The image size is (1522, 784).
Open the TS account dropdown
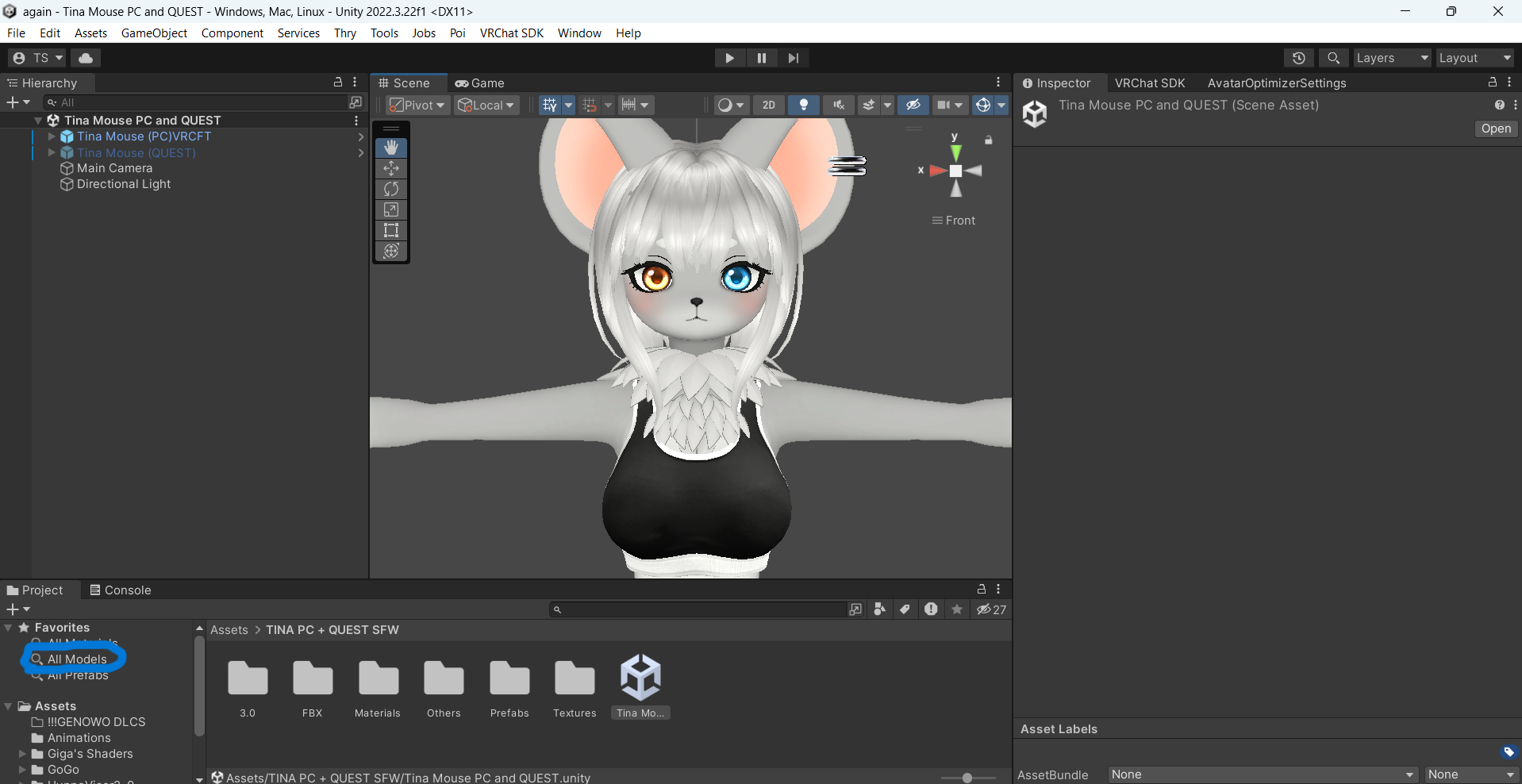click(x=37, y=58)
